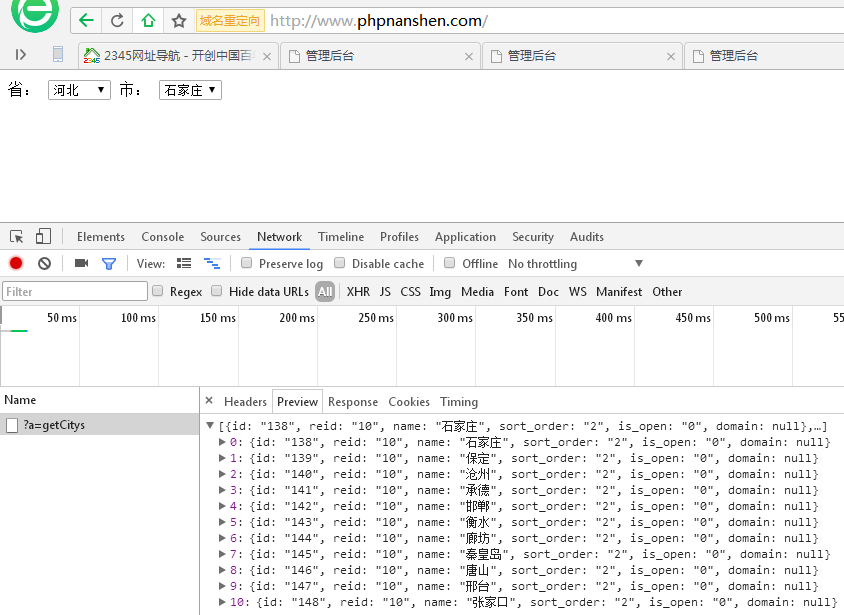
Task: Select the All filter button
Action: 325,292
